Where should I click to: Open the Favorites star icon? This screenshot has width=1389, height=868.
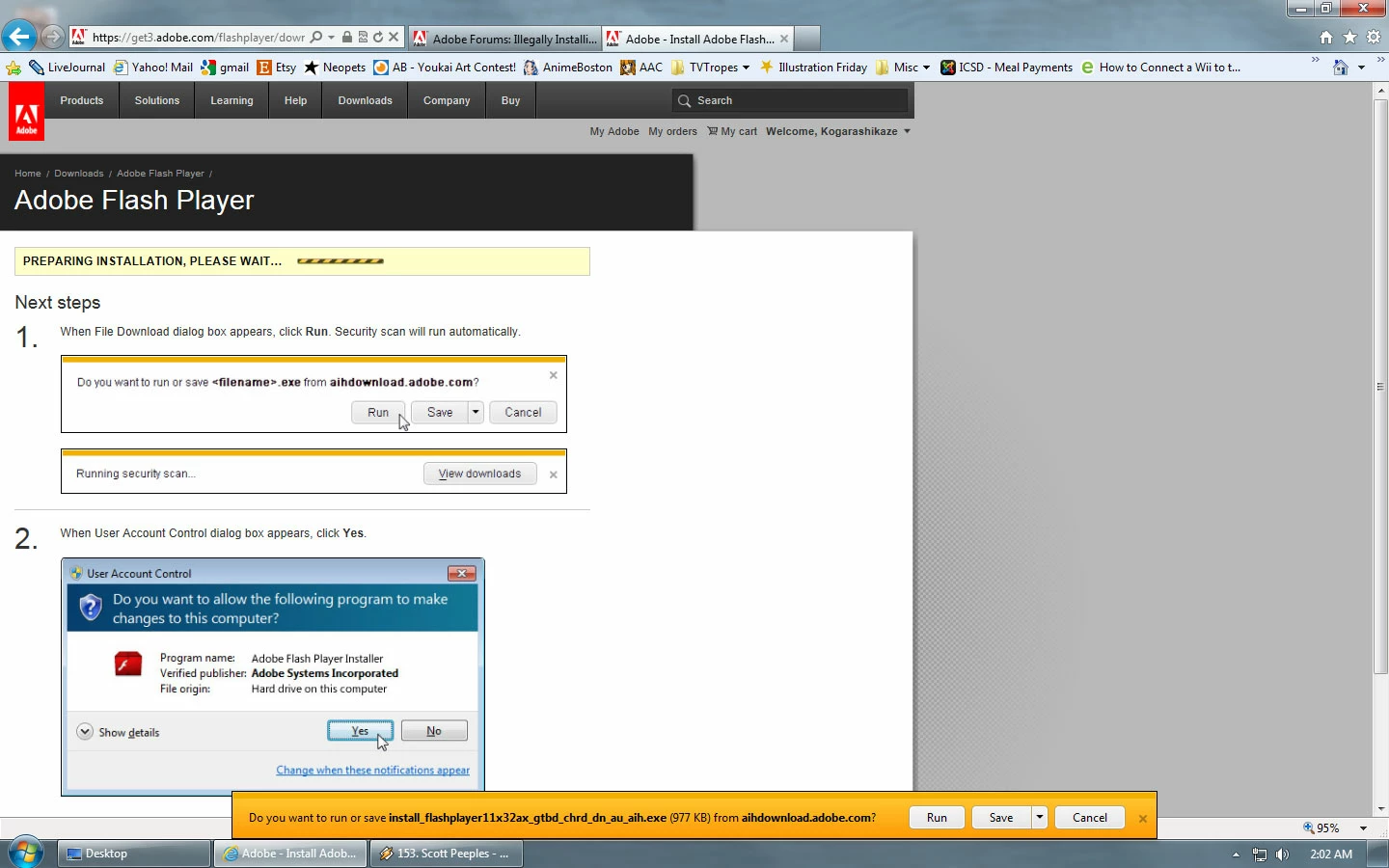point(1349,38)
